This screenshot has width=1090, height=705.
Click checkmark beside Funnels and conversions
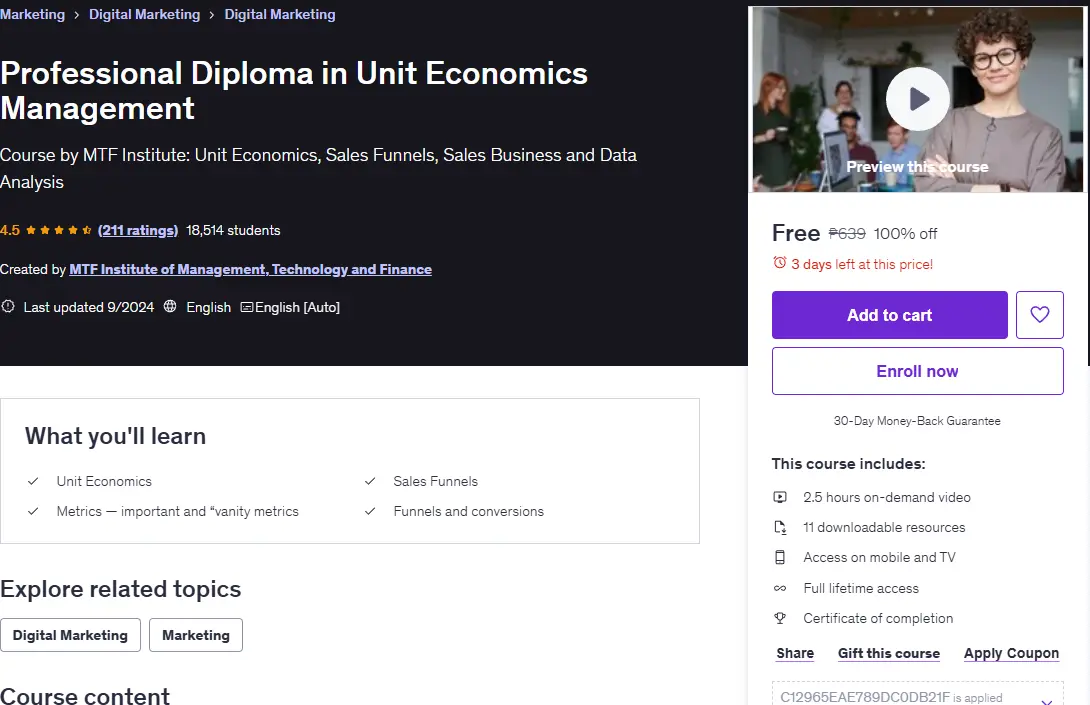click(370, 511)
